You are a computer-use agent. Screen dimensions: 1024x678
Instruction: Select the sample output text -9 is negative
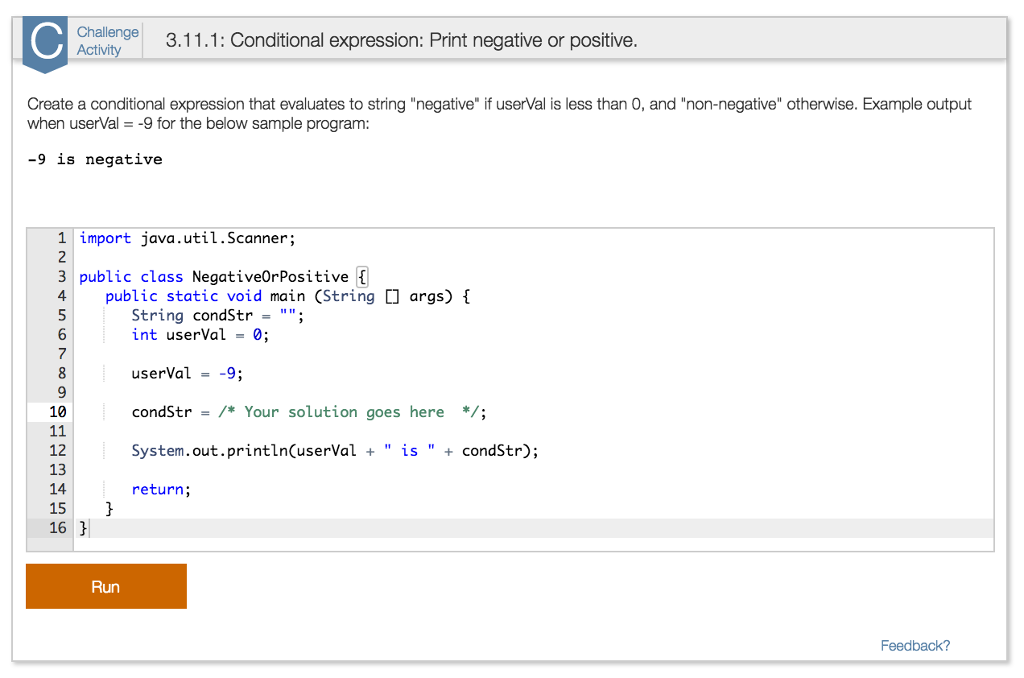[95, 158]
